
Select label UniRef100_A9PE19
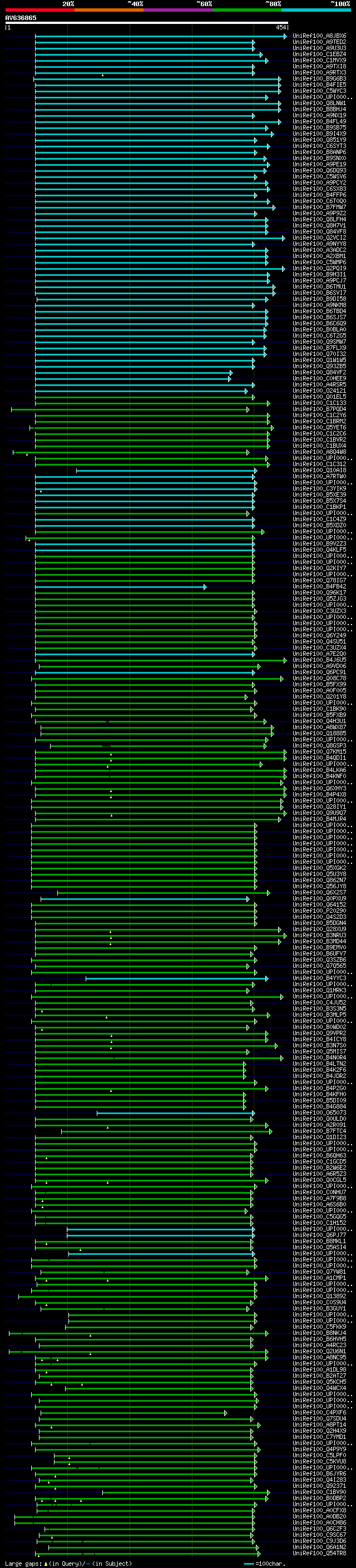pyautogui.click(x=319, y=165)
